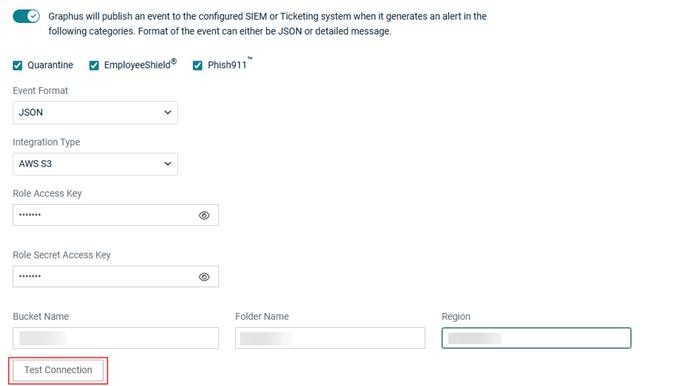Click the chevron arrow in Integration Type box

tap(168, 164)
